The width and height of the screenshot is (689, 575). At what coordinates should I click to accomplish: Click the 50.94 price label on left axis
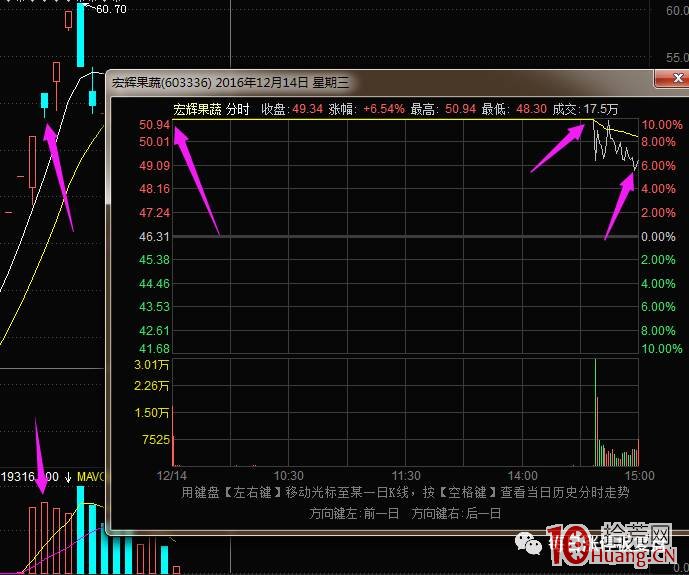point(154,125)
